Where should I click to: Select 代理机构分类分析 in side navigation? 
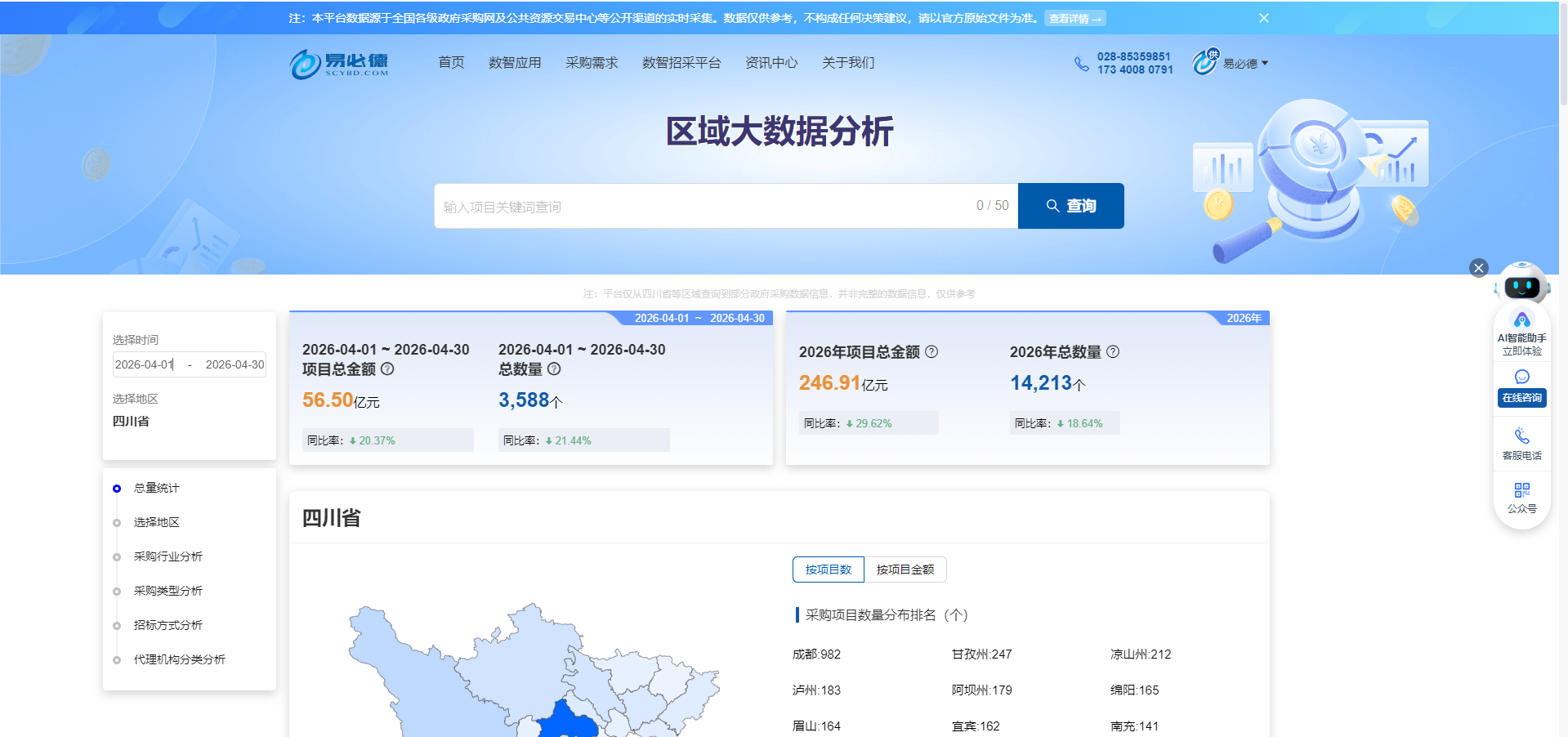click(179, 659)
